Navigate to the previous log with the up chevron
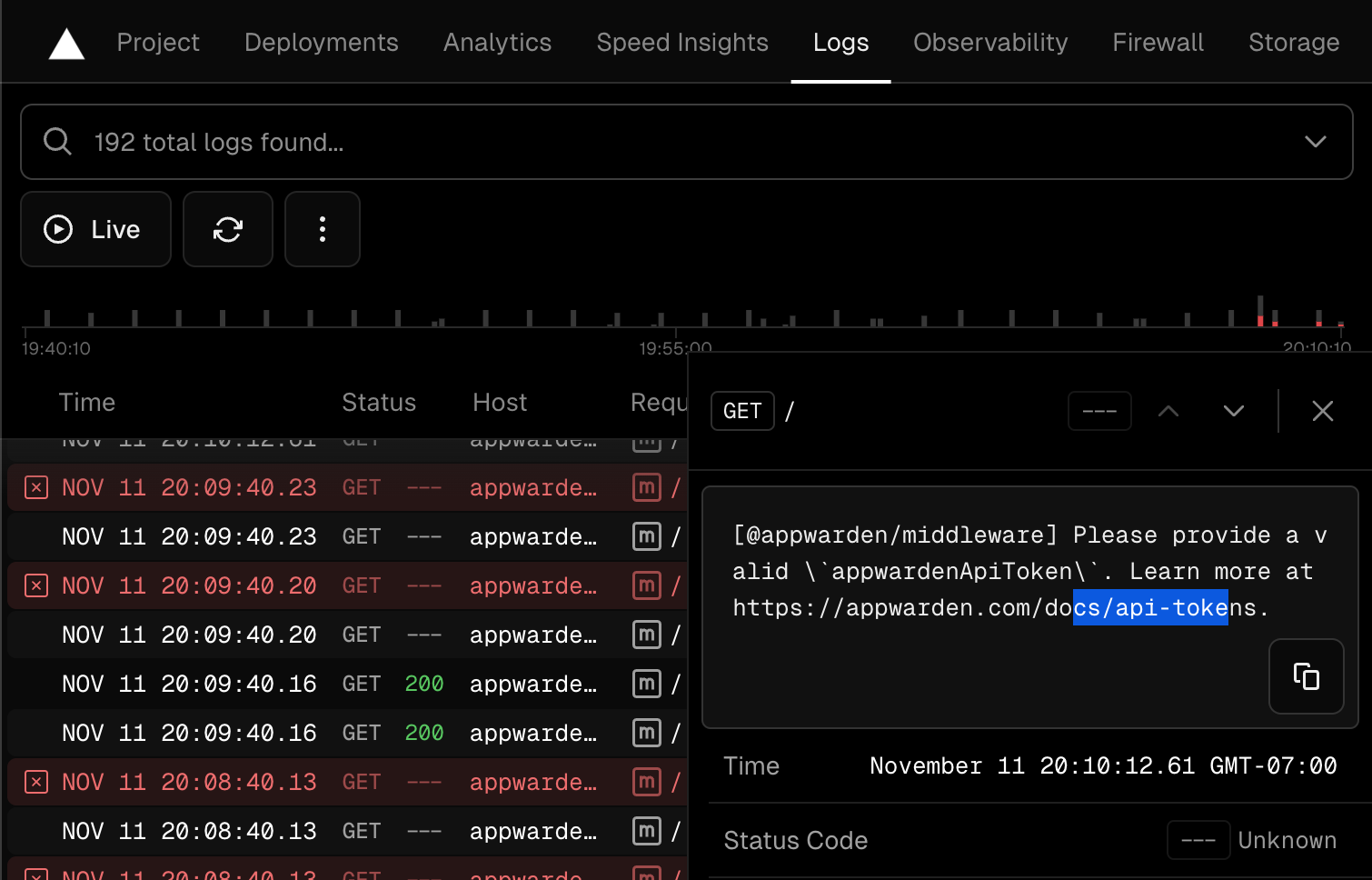Image resolution: width=1372 pixels, height=880 pixels. 1168,411
